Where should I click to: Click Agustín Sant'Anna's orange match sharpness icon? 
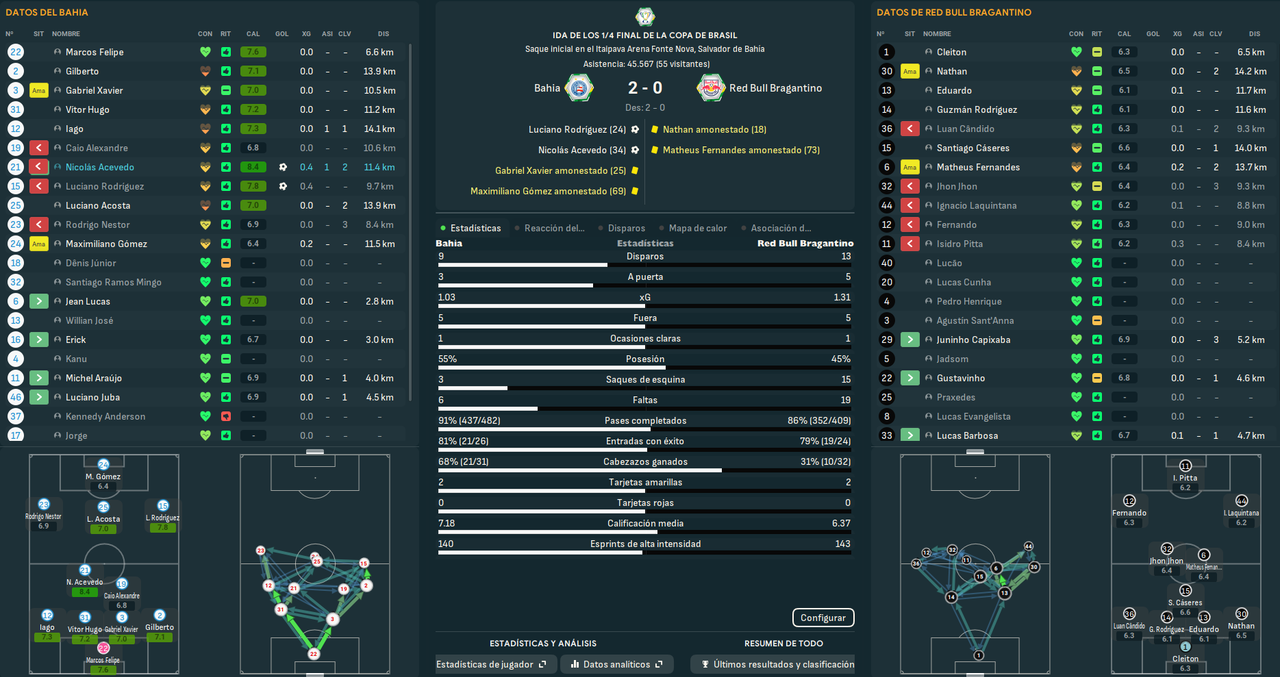point(1097,320)
